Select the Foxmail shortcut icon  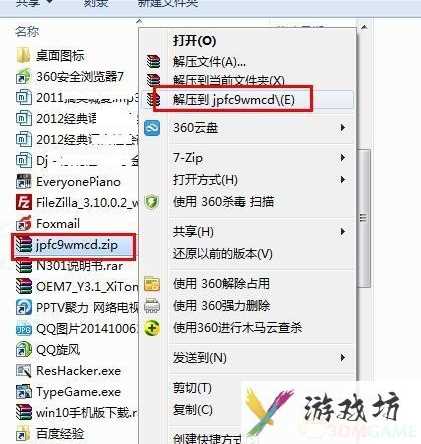click(24, 223)
